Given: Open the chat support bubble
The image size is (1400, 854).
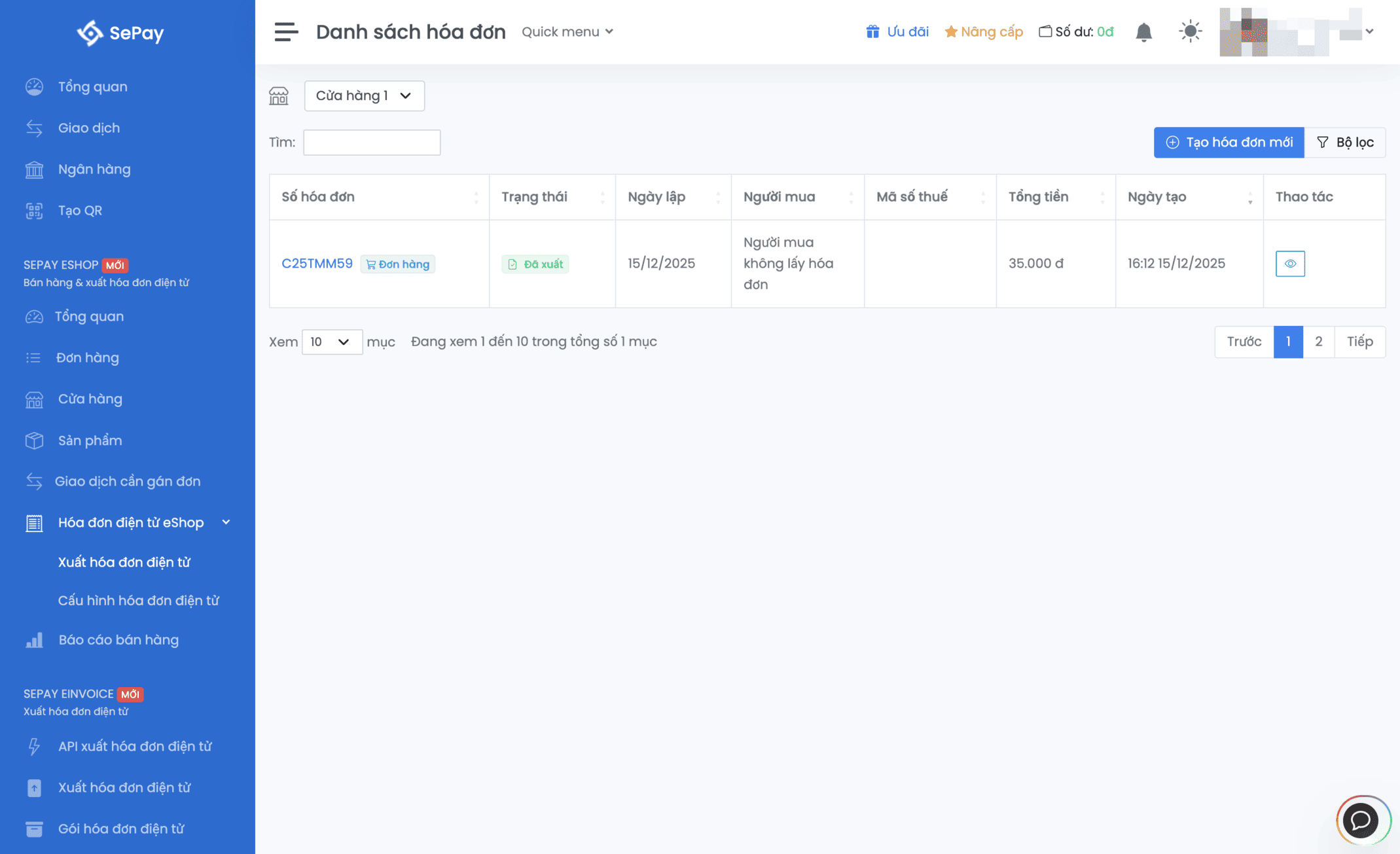Looking at the screenshot, I should [x=1361, y=820].
